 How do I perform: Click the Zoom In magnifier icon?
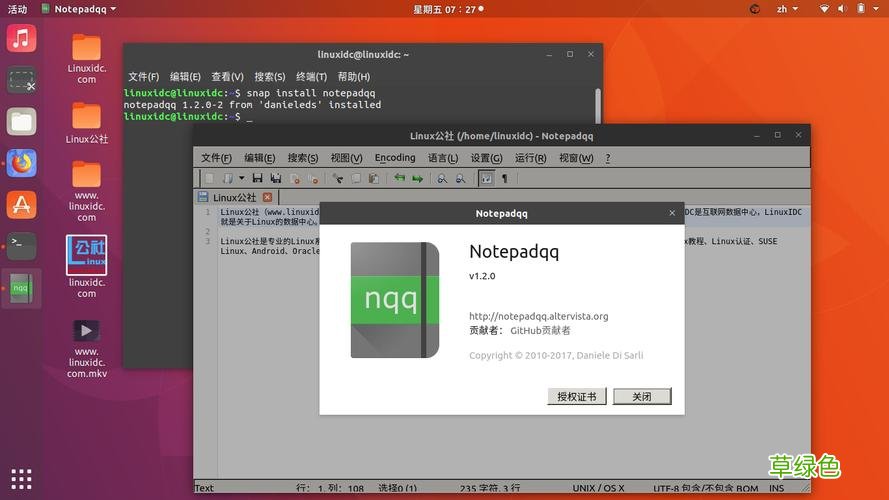click(x=442, y=179)
